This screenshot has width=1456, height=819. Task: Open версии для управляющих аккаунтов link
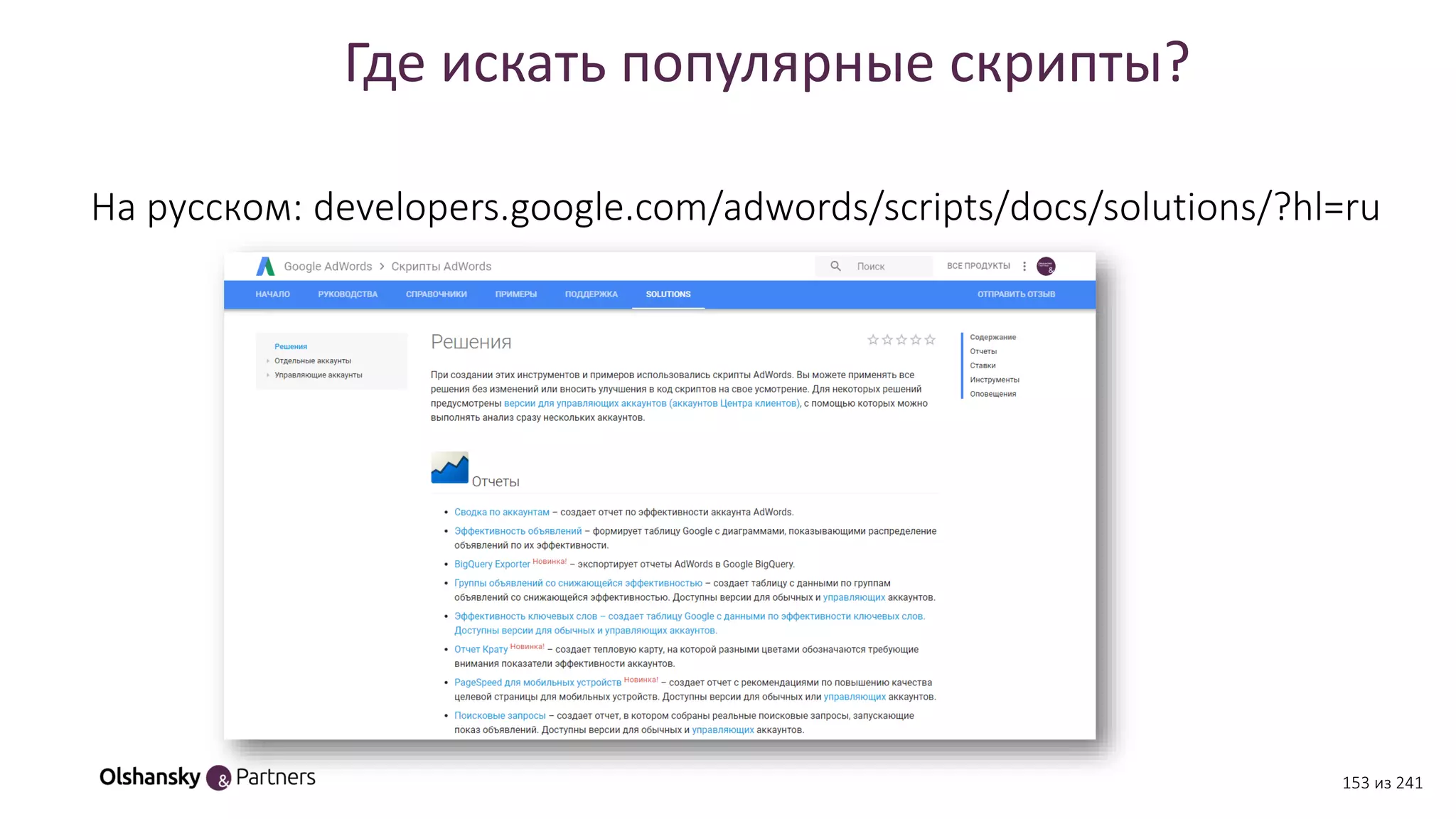(x=652, y=403)
